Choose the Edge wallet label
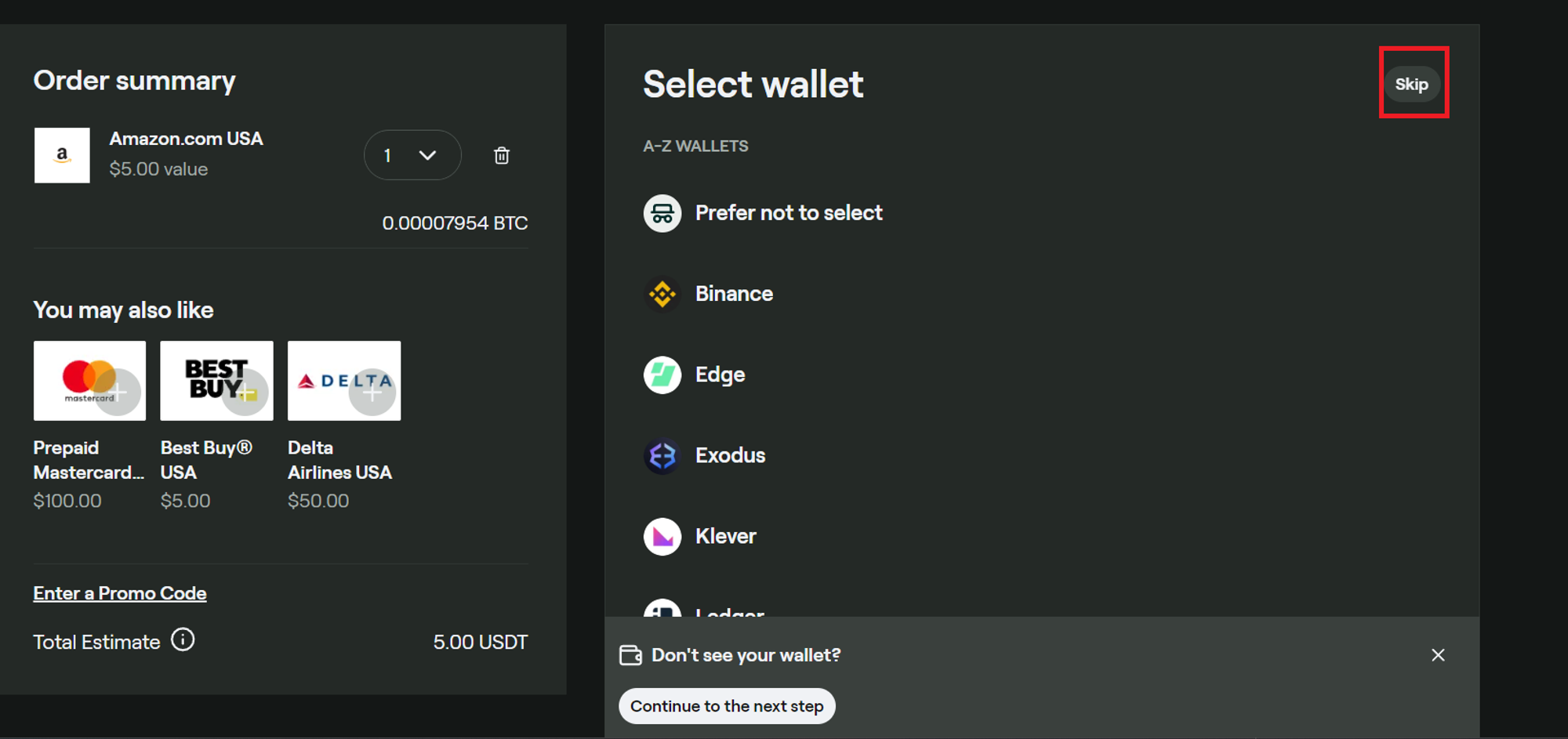1568x739 pixels. tap(720, 375)
